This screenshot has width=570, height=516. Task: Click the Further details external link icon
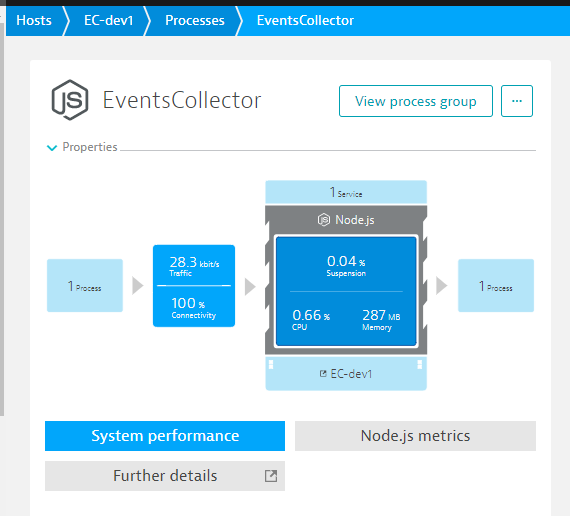[271, 476]
